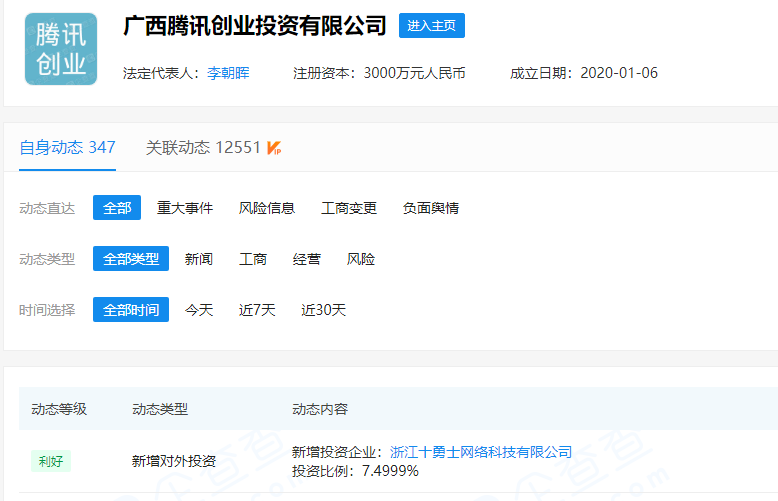
Task: Filter time to 近30天
Action: tap(324, 310)
